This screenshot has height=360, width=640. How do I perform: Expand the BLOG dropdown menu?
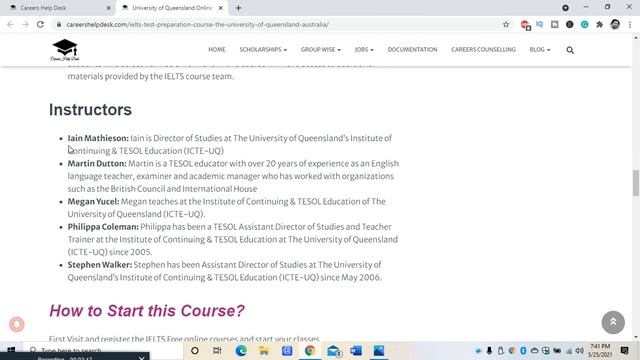tap(540, 49)
